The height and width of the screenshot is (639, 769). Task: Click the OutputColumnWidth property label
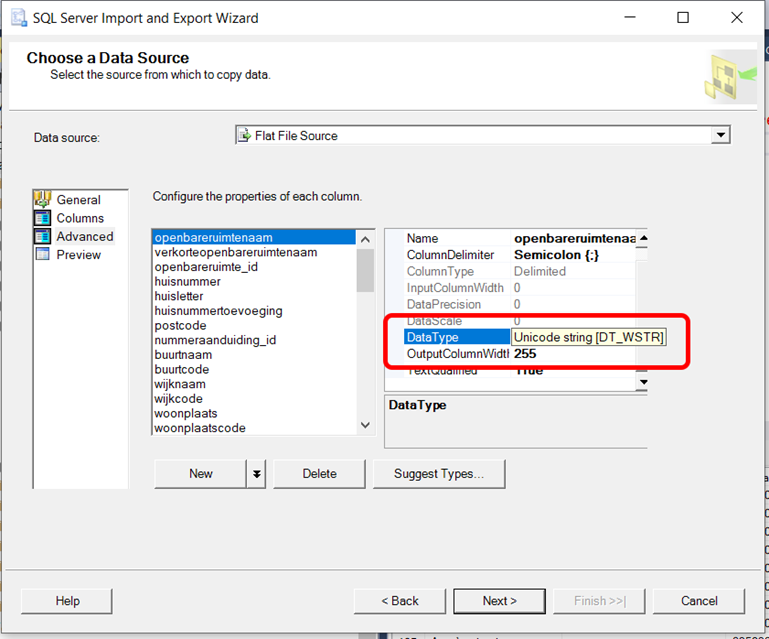click(458, 354)
